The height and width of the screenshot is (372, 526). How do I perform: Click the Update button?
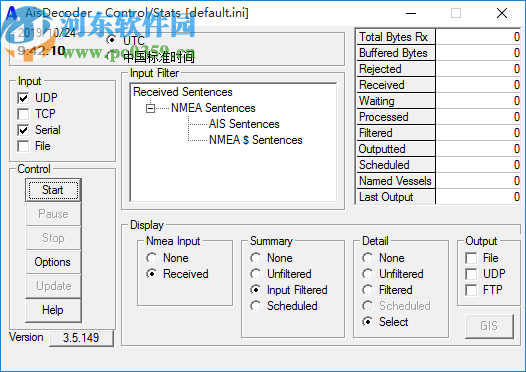[x=53, y=286]
